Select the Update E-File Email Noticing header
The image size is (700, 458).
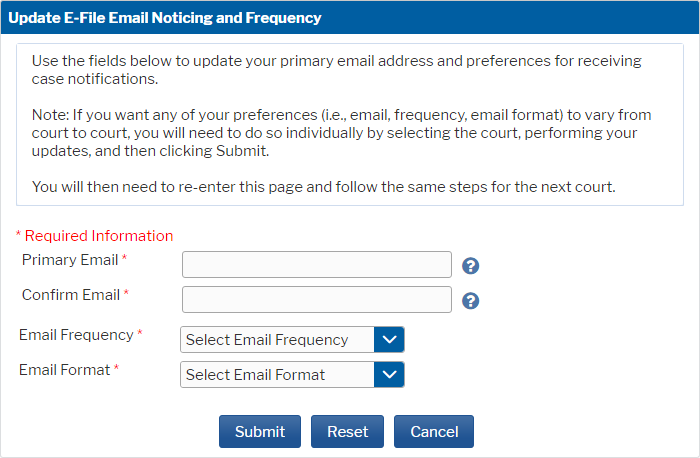coord(165,18)
